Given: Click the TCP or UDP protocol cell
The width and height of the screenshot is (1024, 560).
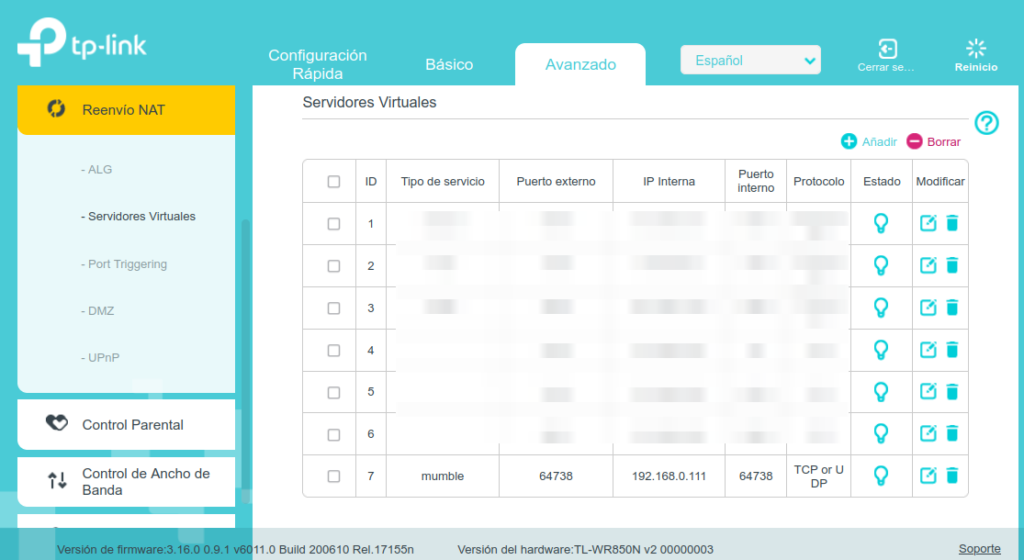Looking at the screenshot, I should click(x=819, y=476).
